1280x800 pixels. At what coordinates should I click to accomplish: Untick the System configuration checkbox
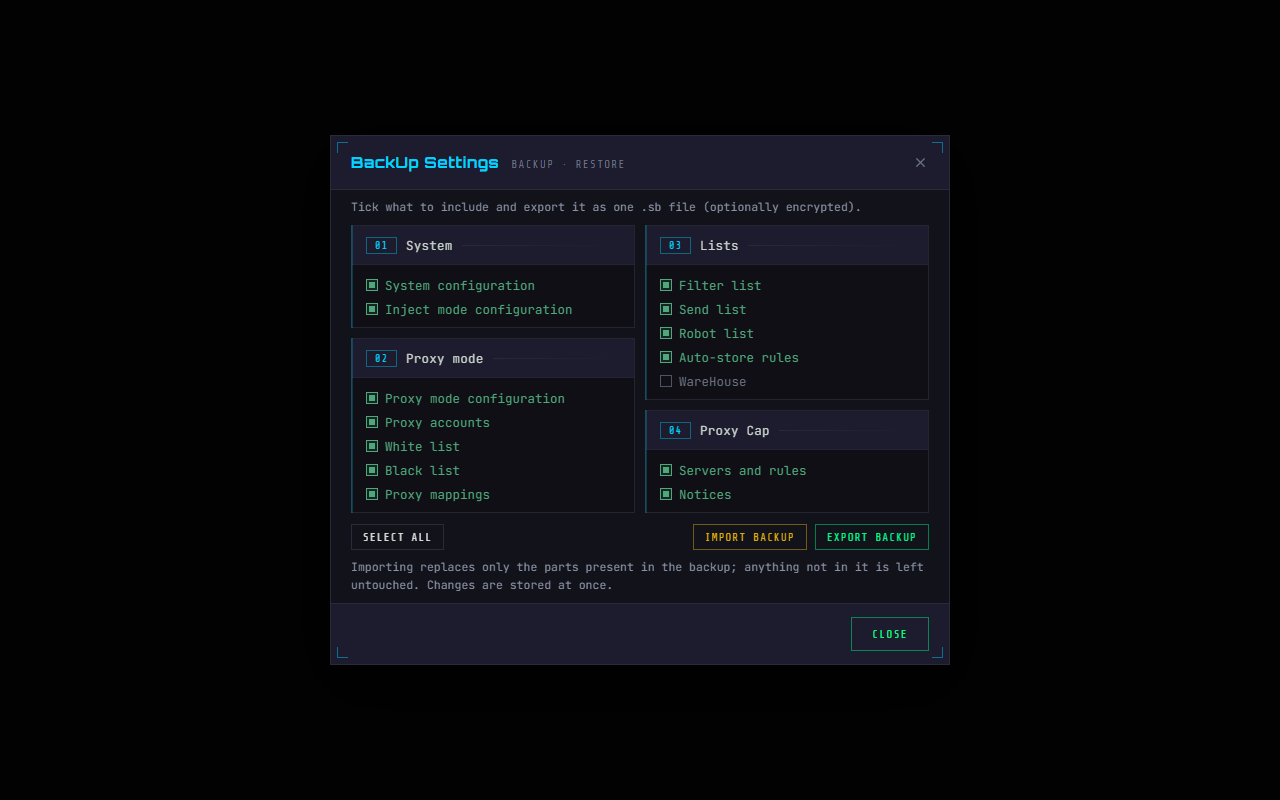pos(372,285)
